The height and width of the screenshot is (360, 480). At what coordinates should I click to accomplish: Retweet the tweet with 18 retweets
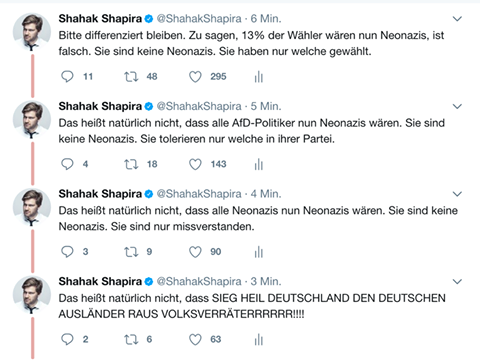click(131, 164)
